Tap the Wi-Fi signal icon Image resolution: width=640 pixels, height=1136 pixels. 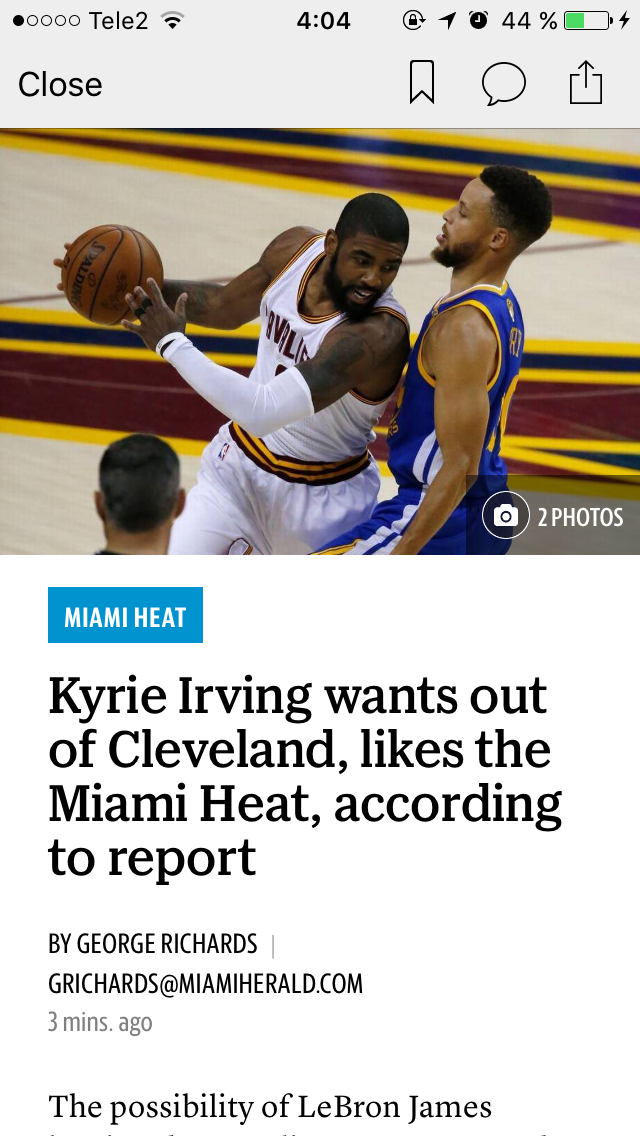click(172, 20)
